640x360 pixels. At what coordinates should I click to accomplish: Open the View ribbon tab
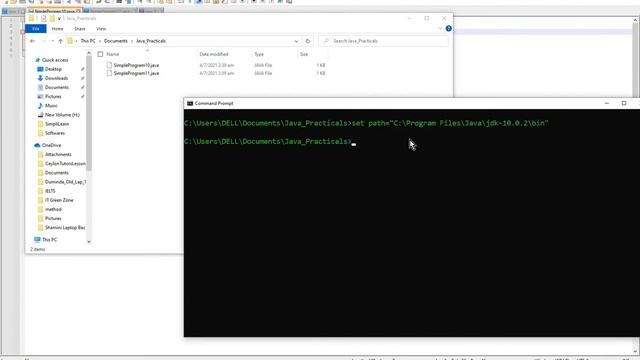click(101, 29)
